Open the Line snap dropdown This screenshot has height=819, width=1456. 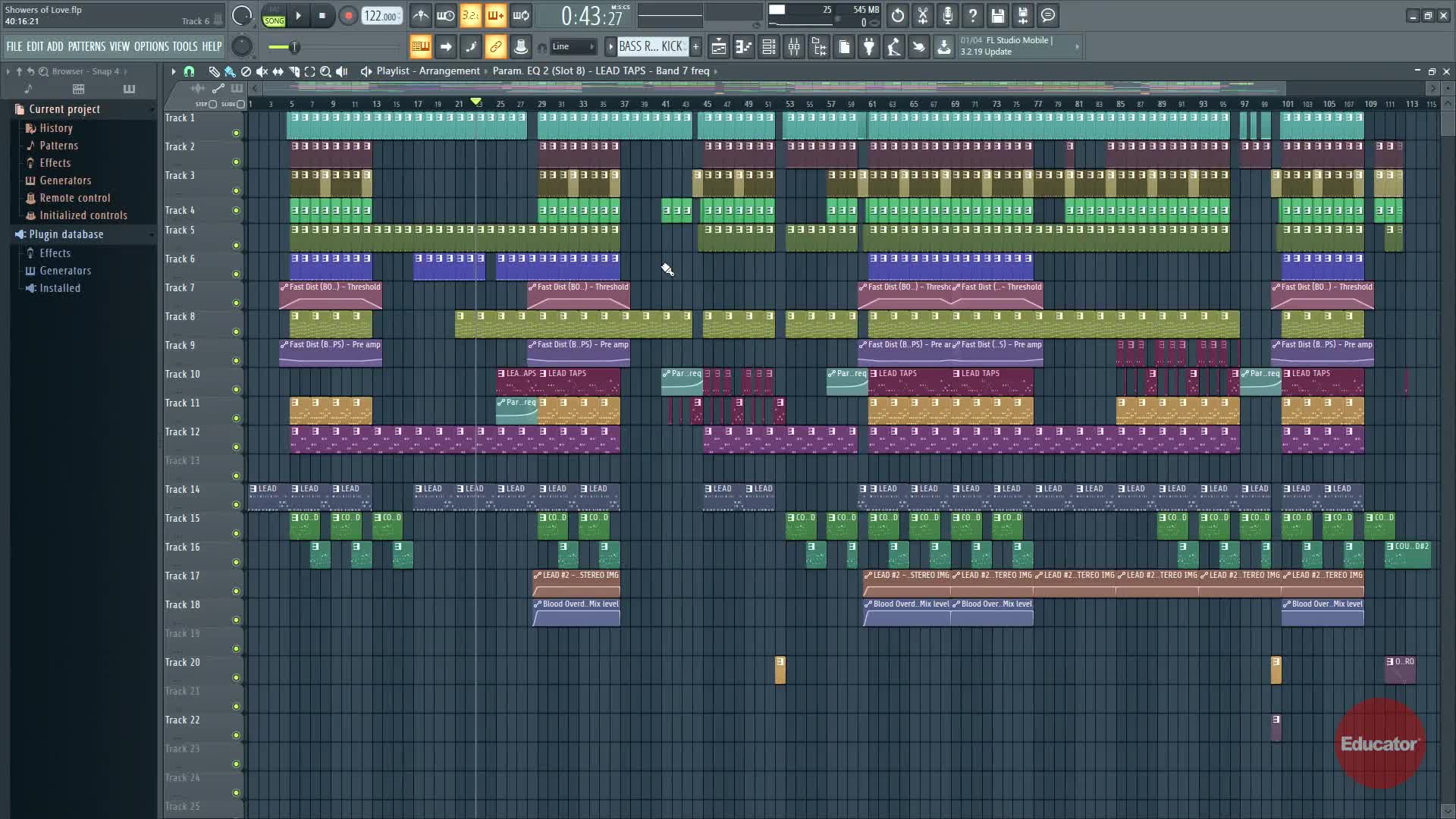(573, 47)
